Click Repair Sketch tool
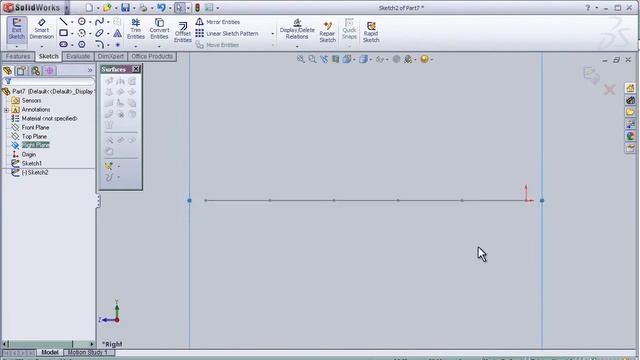This screenshot has width=640, height=360. coord(327,32)
